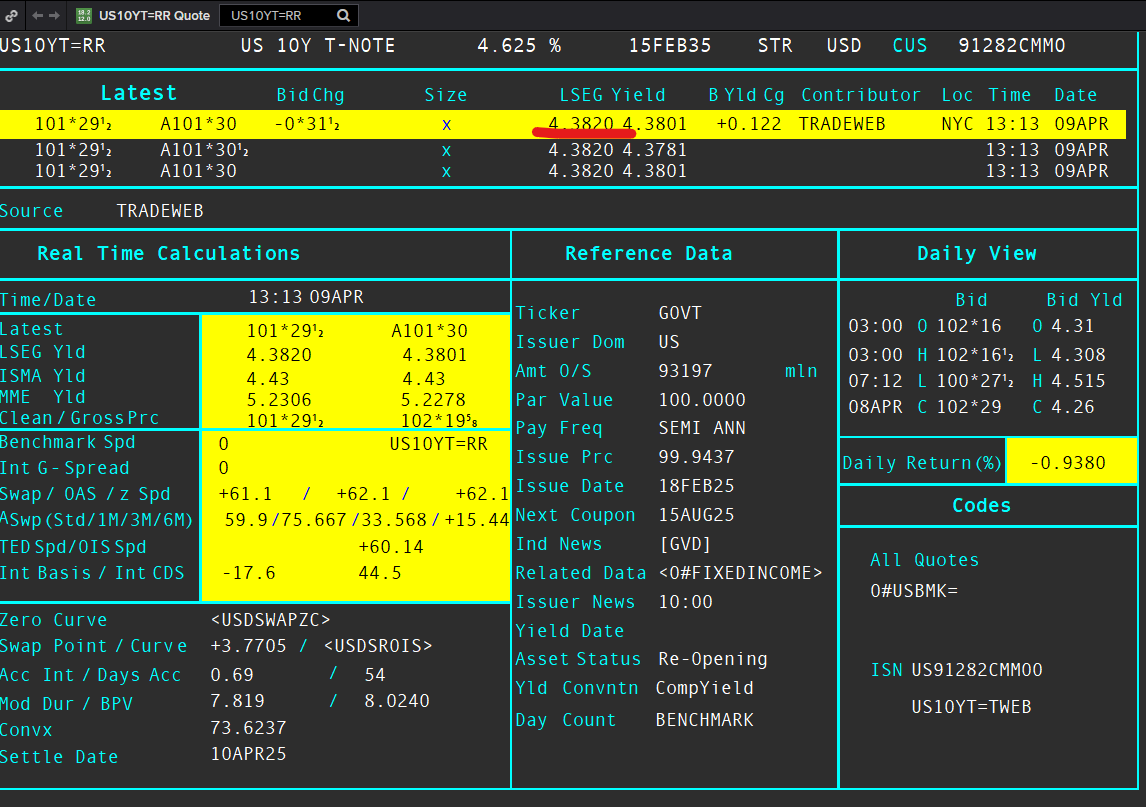Viewport: 1146px width, 807px height.
Task: Go back with the left arrow icon
Action: pyautogui.click(x=37, y=15)
